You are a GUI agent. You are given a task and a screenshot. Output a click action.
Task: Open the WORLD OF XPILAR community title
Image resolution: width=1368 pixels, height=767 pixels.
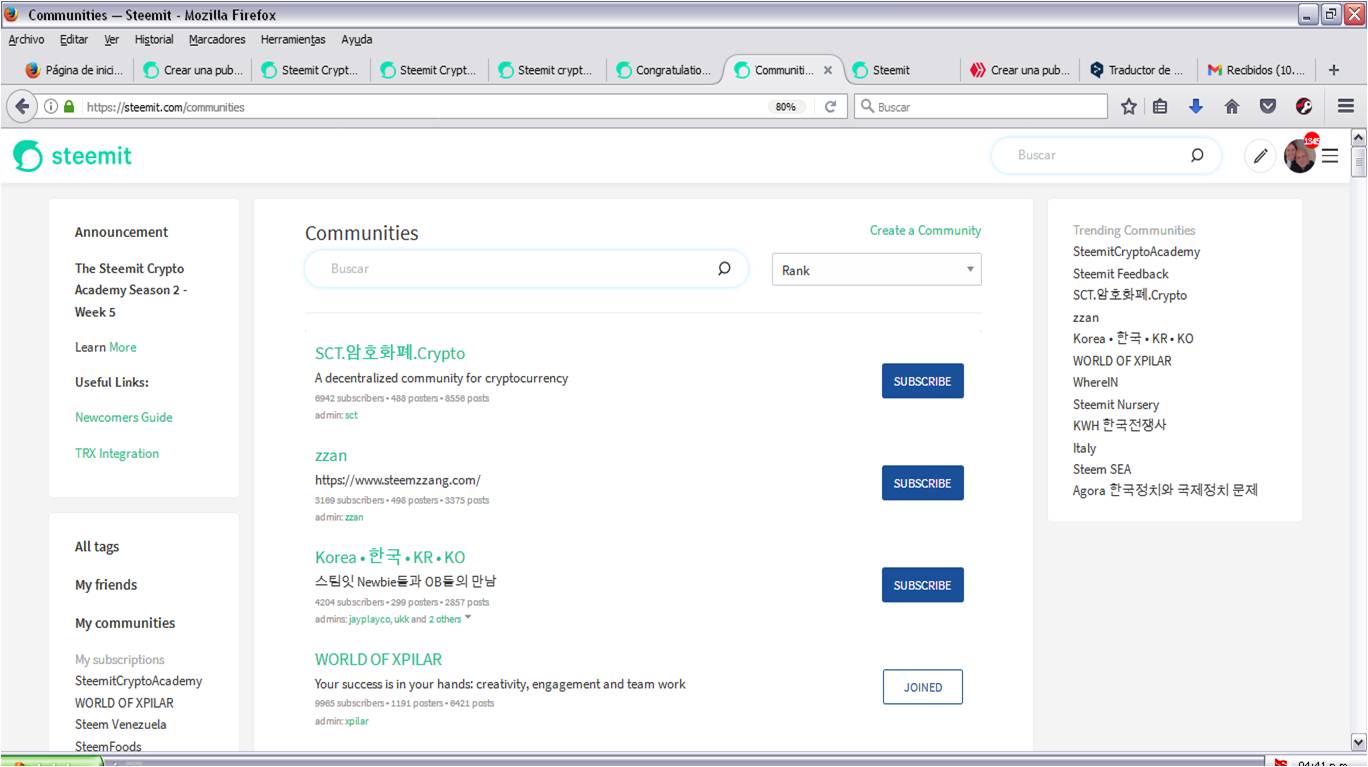378,659
